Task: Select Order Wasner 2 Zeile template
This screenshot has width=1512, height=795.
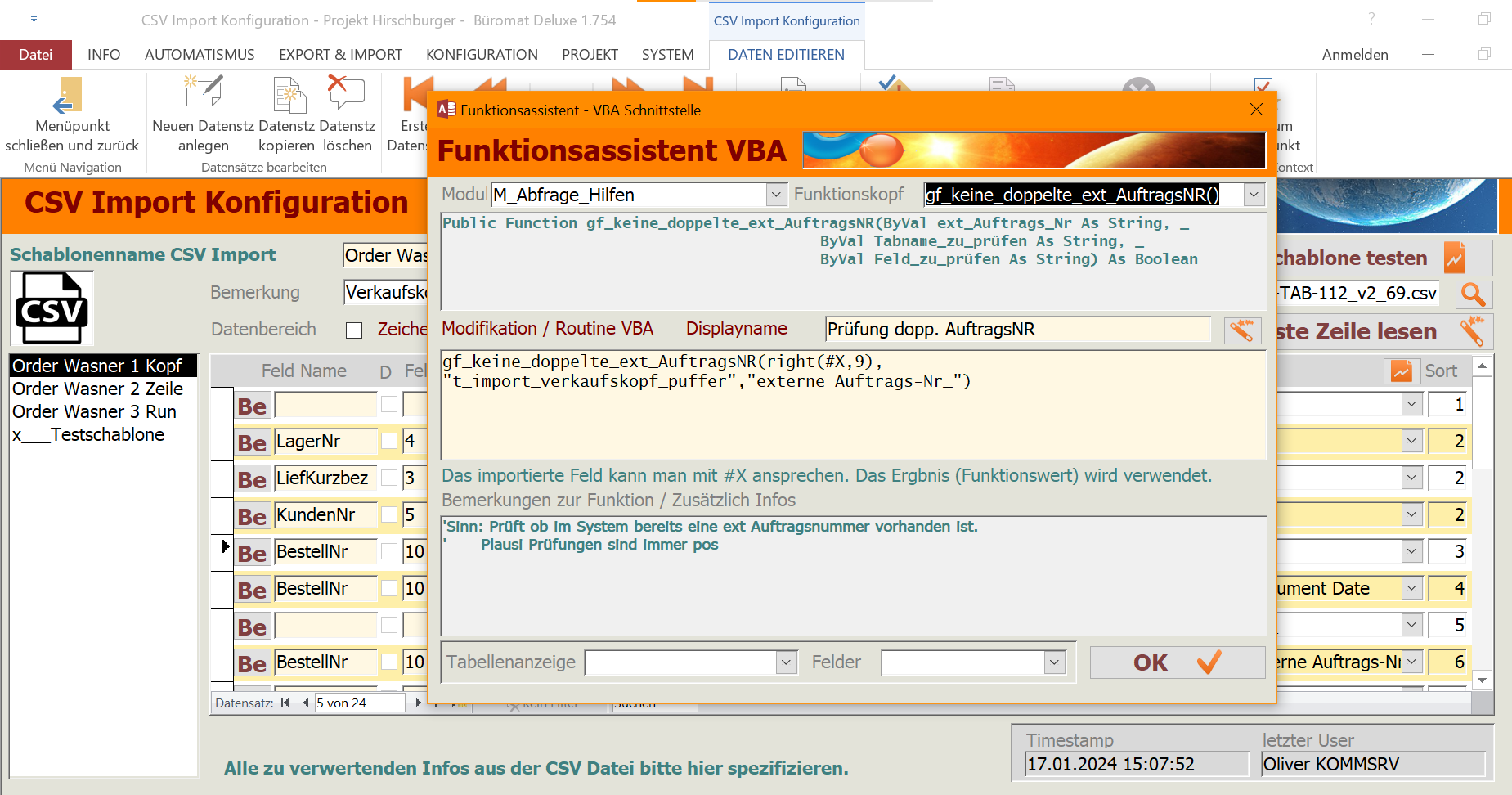Action: point(97,389)
